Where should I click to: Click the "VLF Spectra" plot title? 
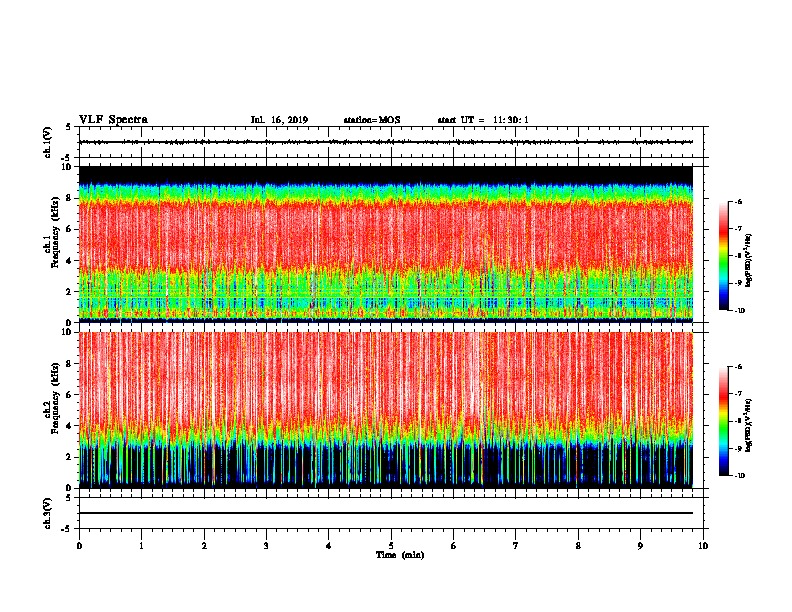[x=113, y=120]
